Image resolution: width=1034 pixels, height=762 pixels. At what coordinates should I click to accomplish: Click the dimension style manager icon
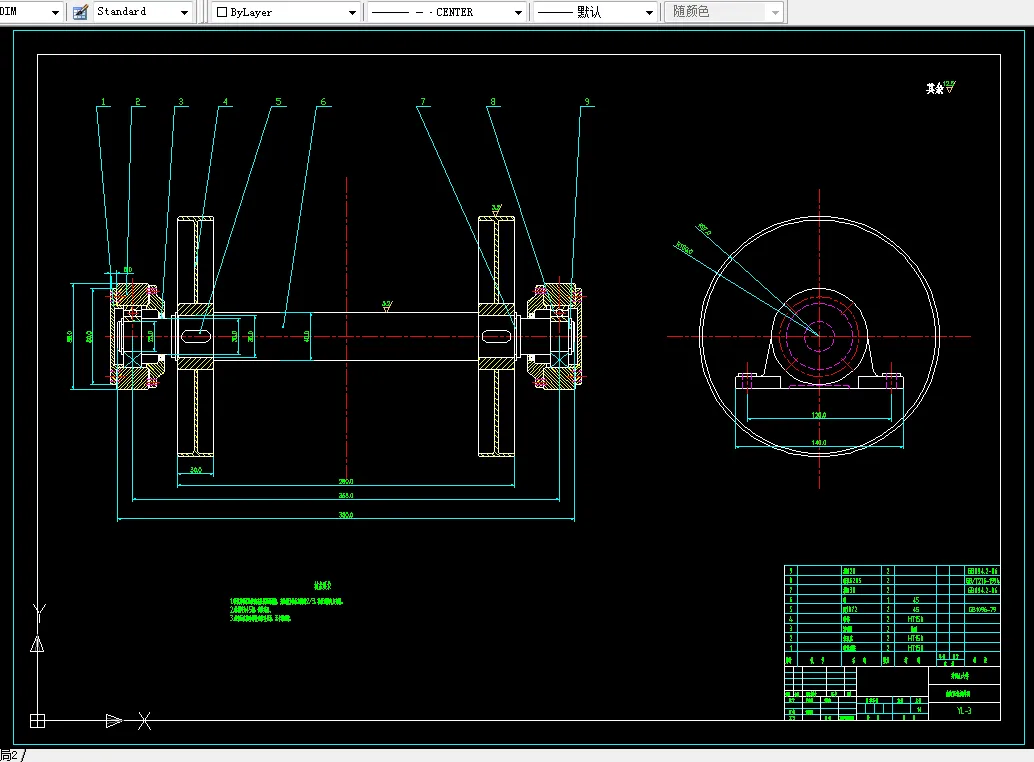click(80, 12)
